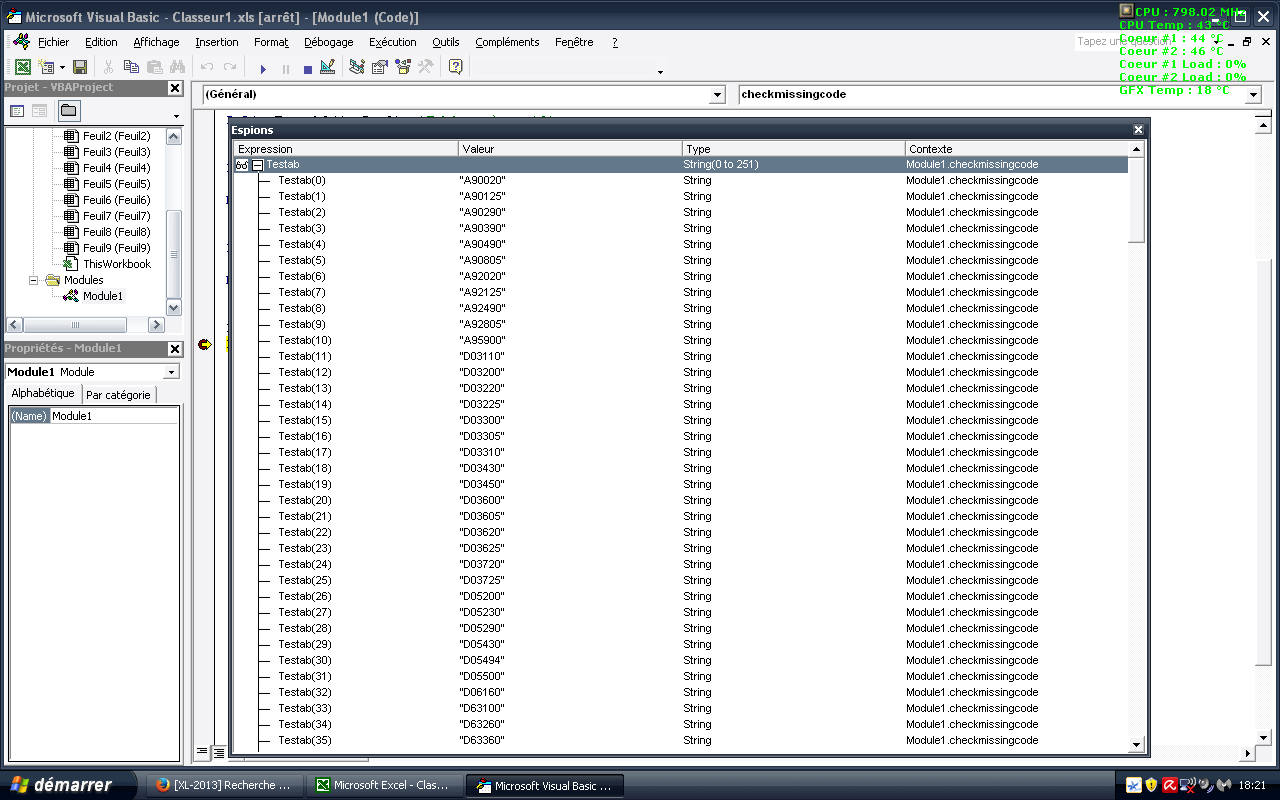Select Module1 in project tree
This screenshot has width=1280, height=800.
[103, 296]
